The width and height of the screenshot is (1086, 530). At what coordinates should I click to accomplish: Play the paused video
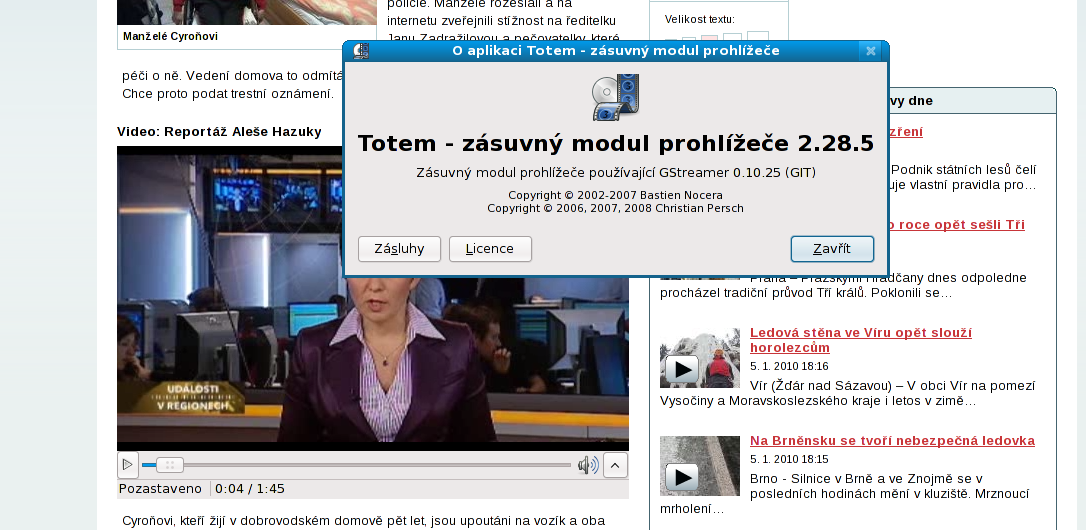point(127,465)
